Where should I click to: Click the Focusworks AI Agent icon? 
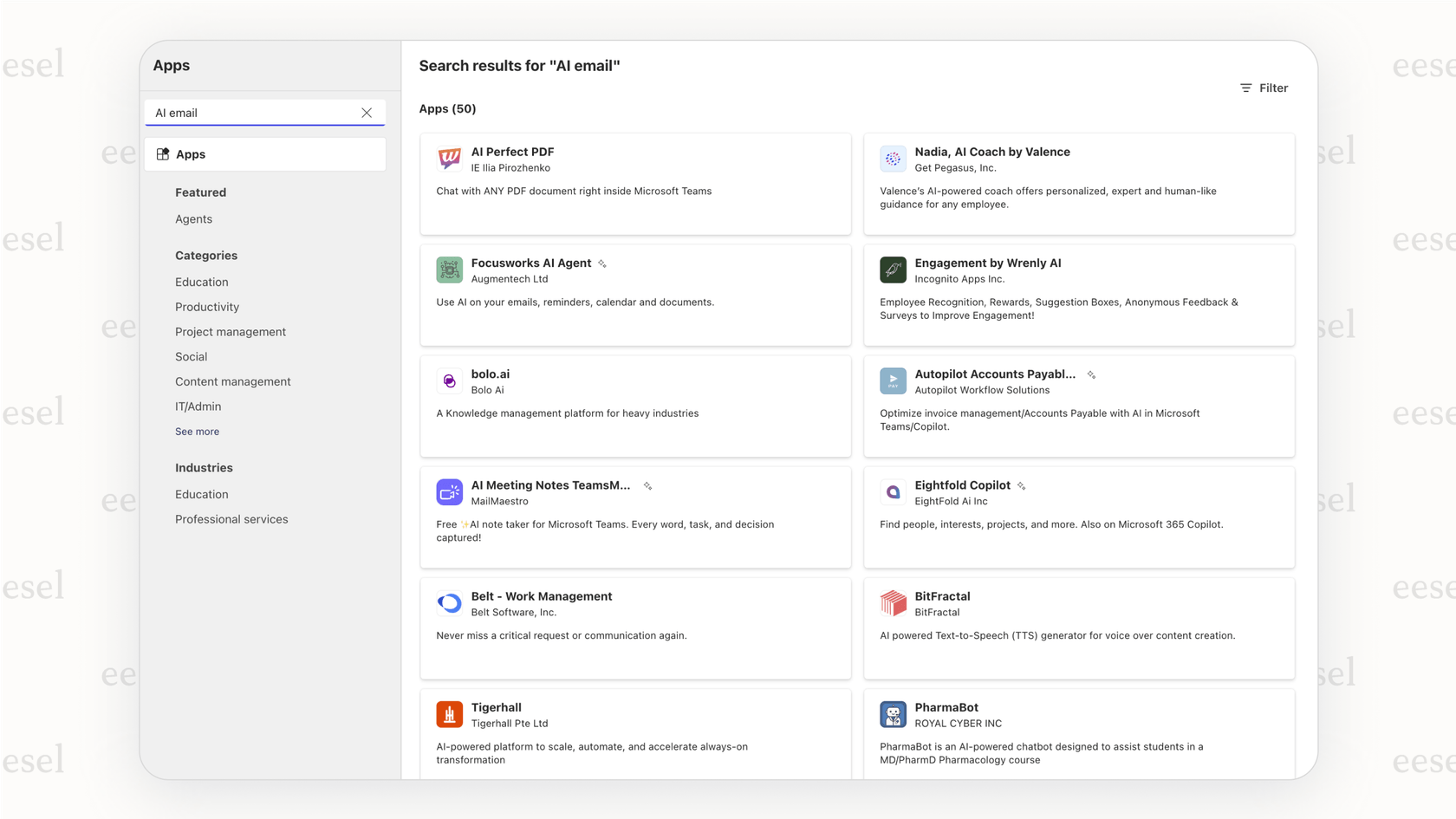coord(449,270)
